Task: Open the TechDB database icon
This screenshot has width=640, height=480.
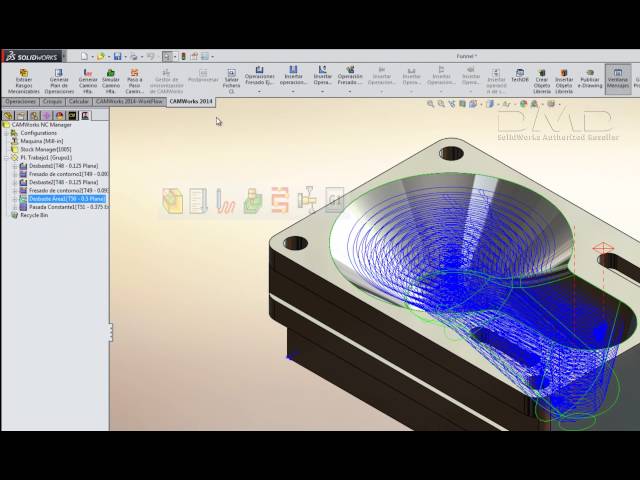Action: 520,76
